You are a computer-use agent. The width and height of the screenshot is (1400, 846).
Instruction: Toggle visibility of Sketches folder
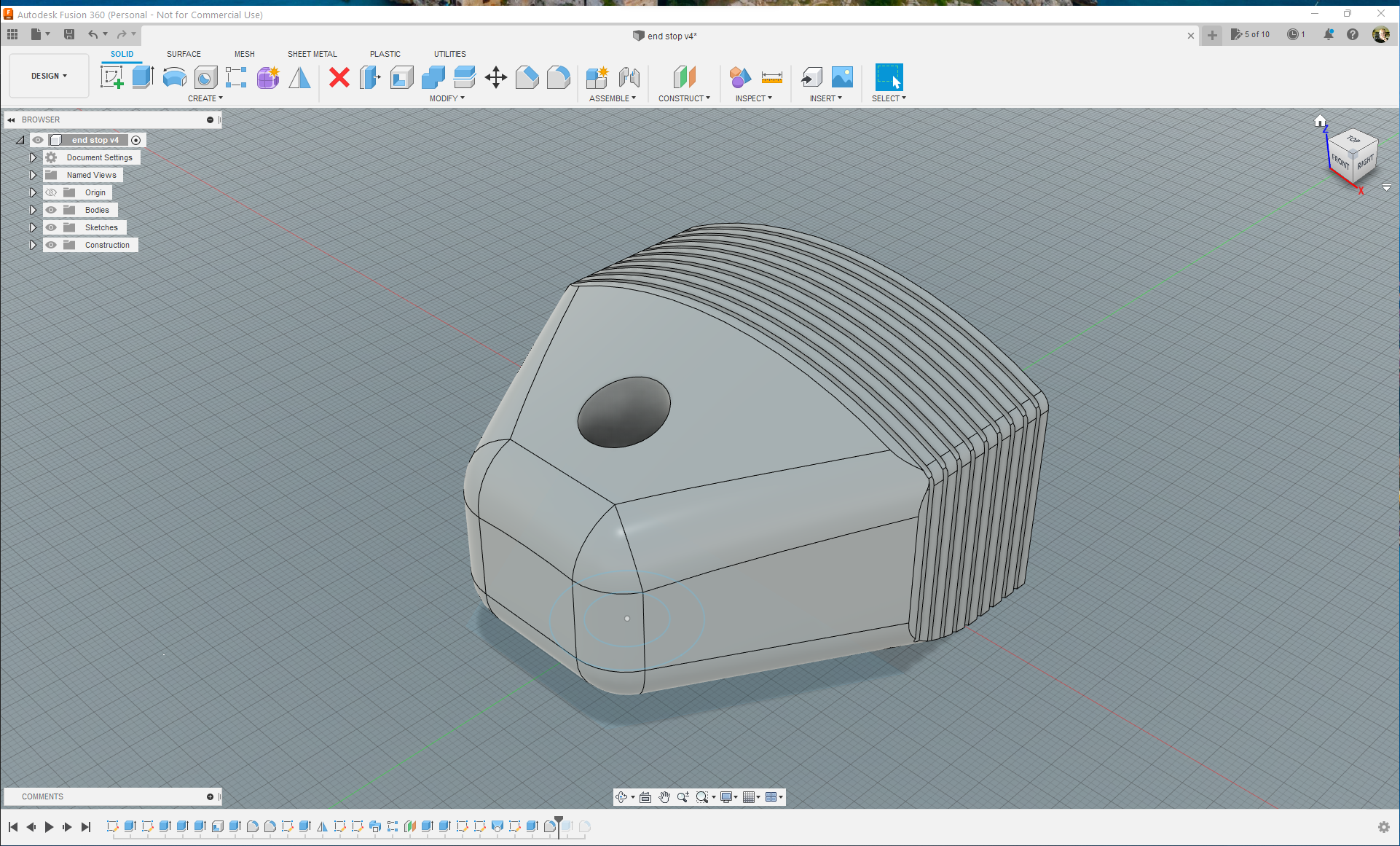tap(51, 227)
